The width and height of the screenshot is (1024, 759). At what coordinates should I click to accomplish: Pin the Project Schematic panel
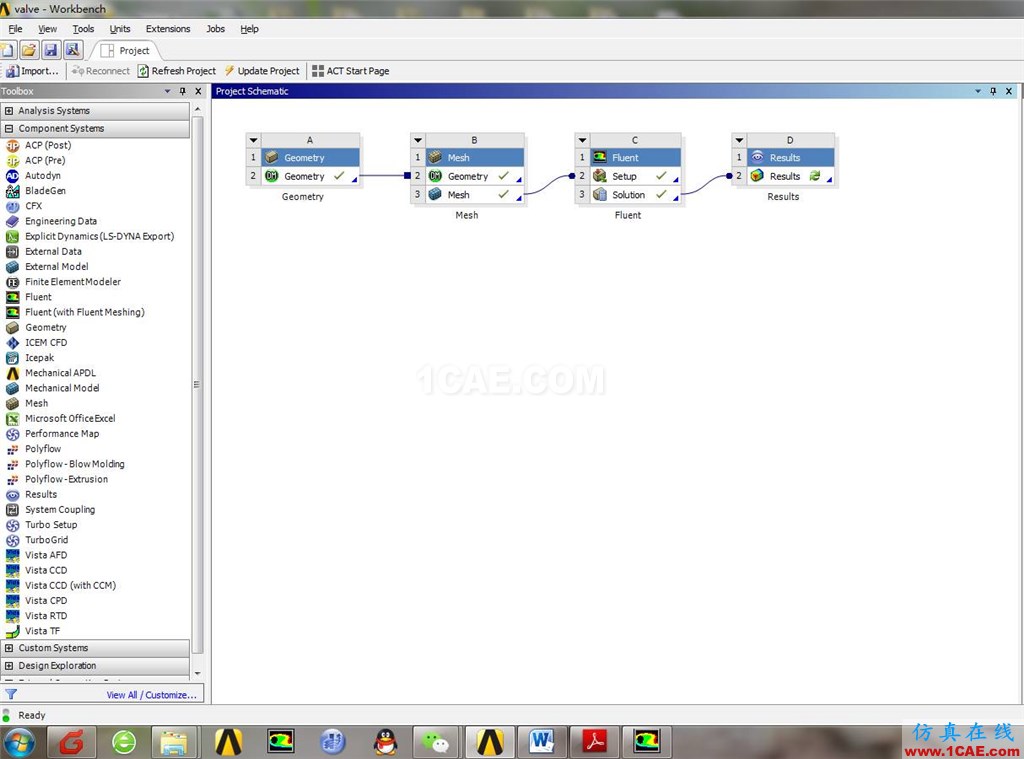(993, 91)
